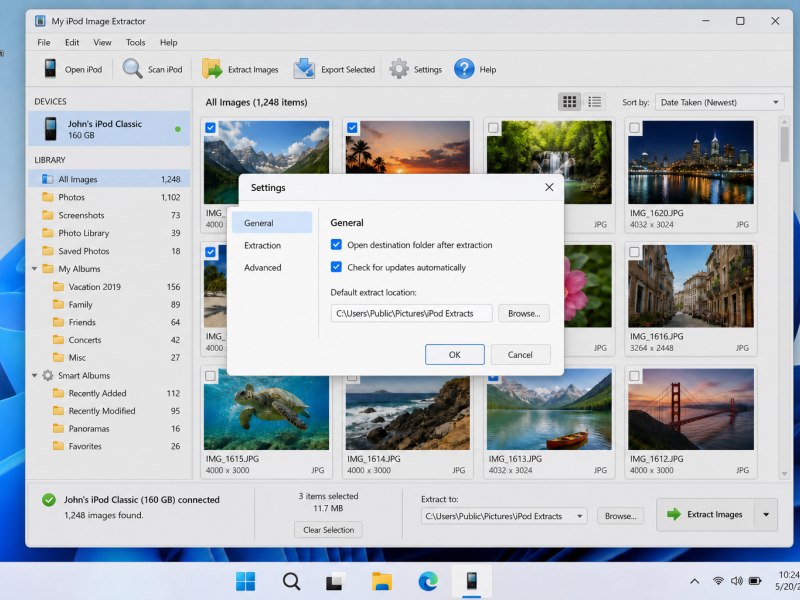Switch to Advanced settings tab
Screen dimensions: 800x600
[x=272, y=267]
